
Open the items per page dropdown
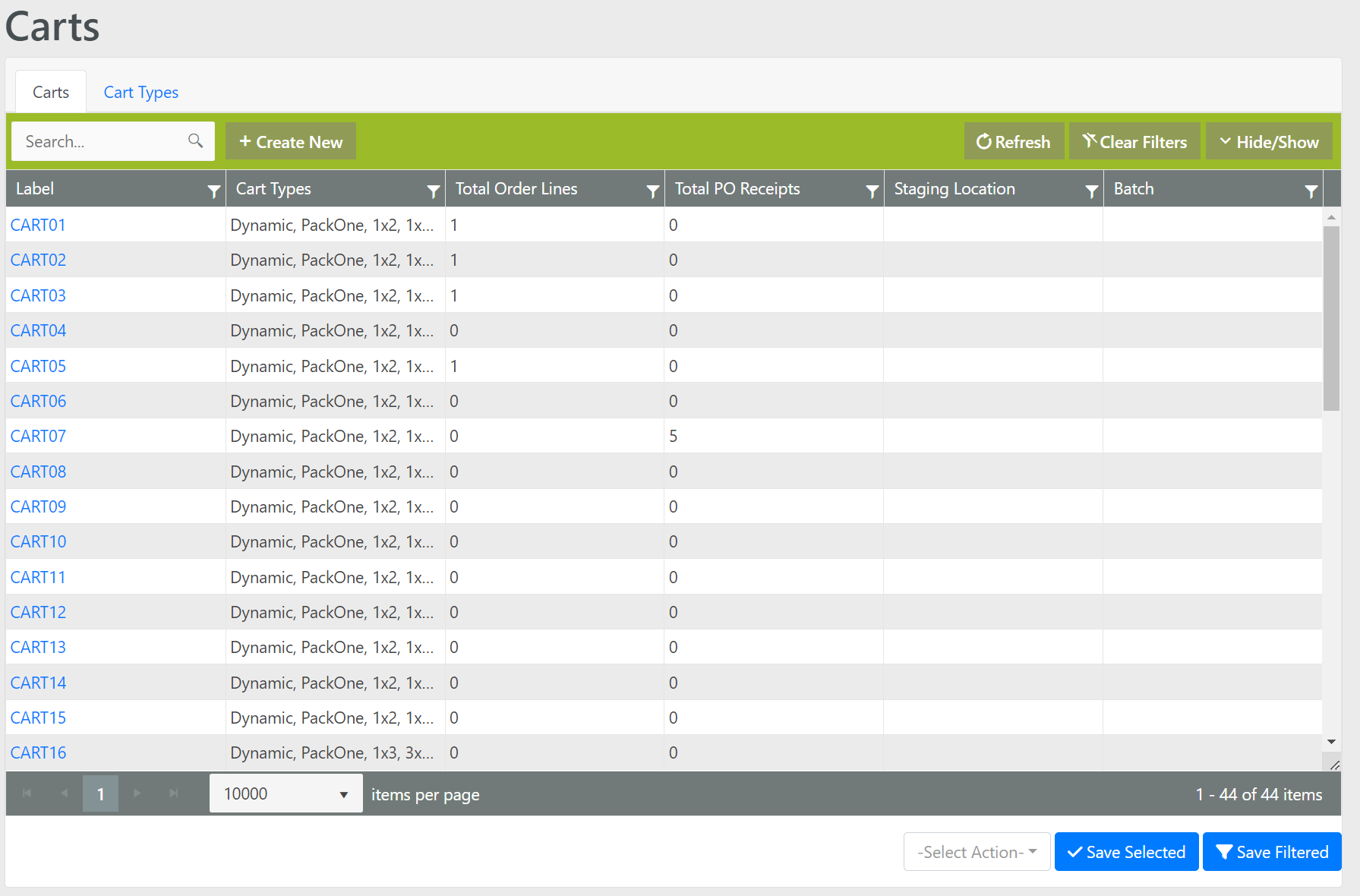tap(286, 793)
